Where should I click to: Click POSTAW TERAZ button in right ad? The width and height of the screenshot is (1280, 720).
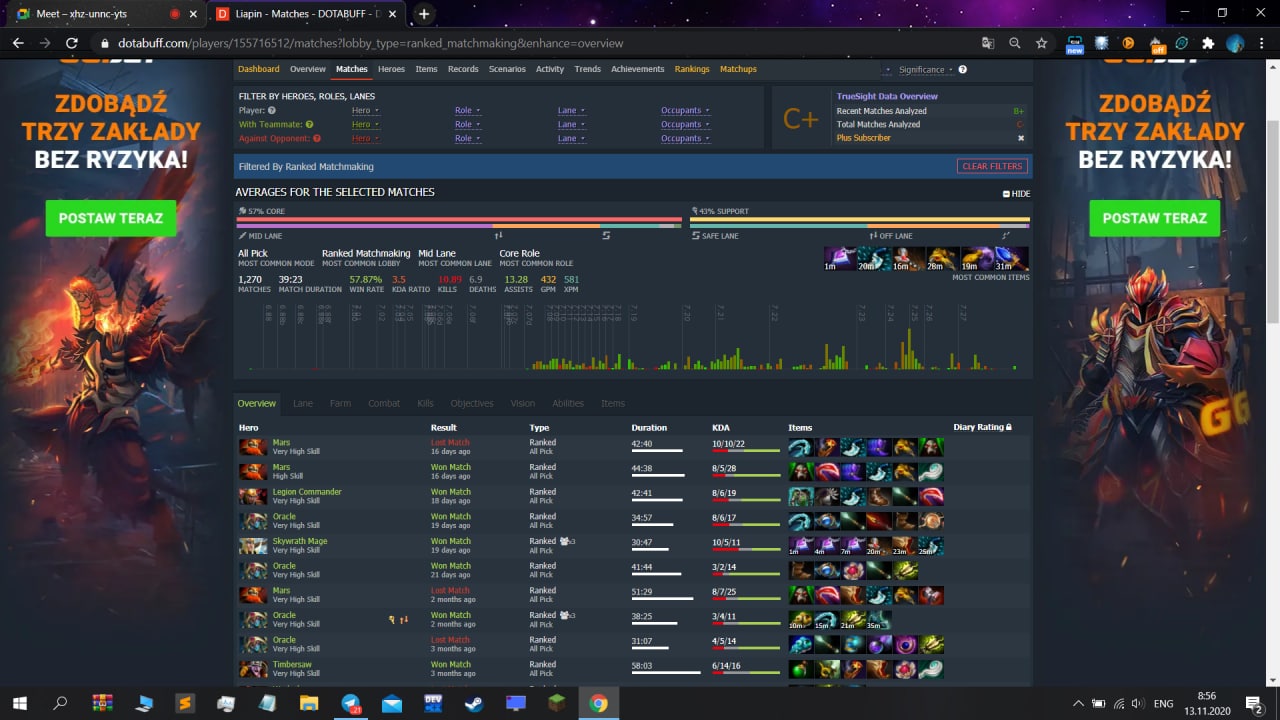[x=1155, y=218]
